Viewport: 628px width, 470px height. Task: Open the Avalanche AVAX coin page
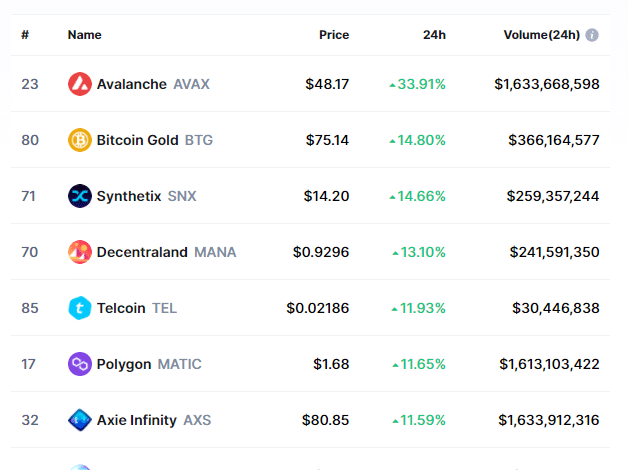152,84
